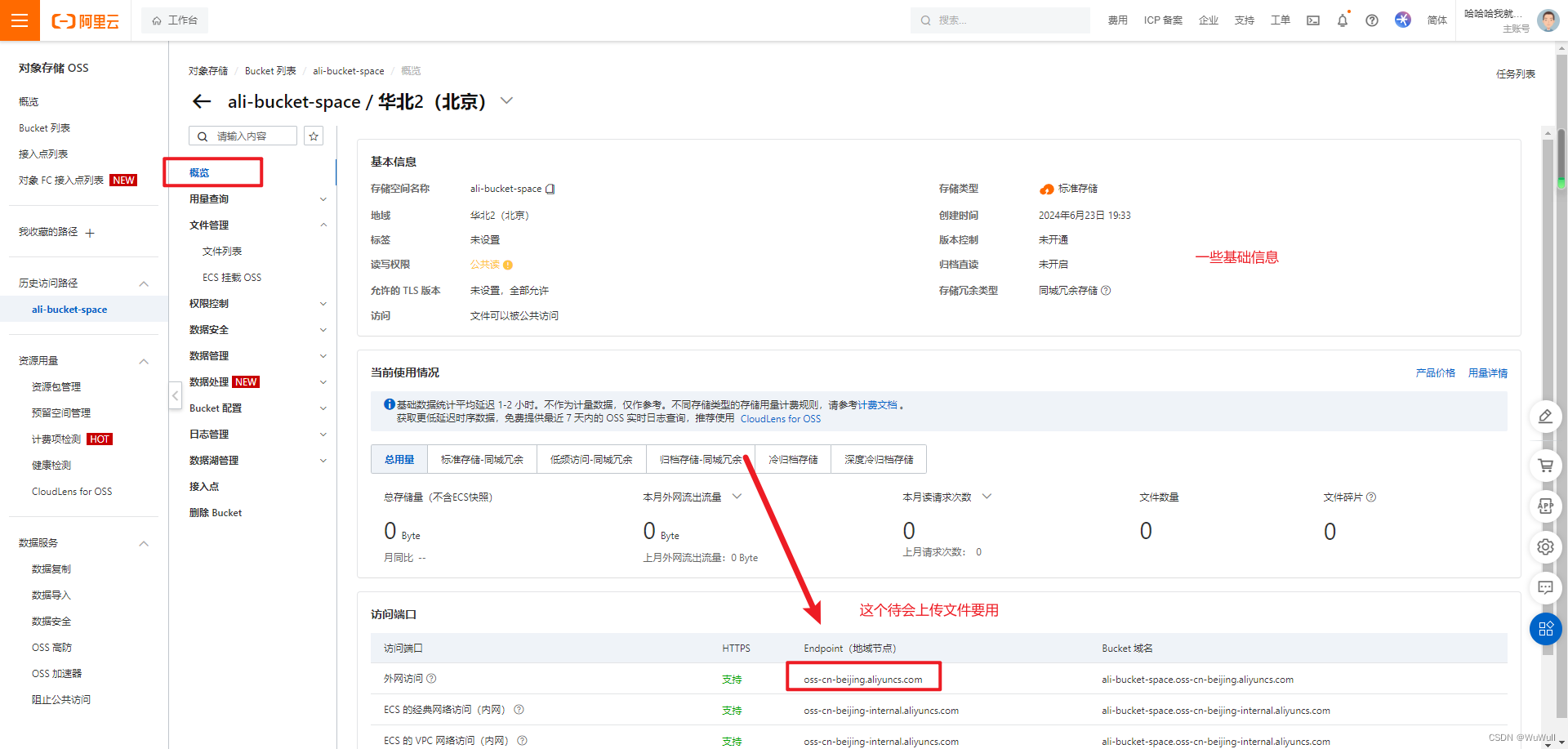Click the ICP 备案 top link
Image resolution: width=1568 pixels, height=749 pixels.
point(1163,20)
